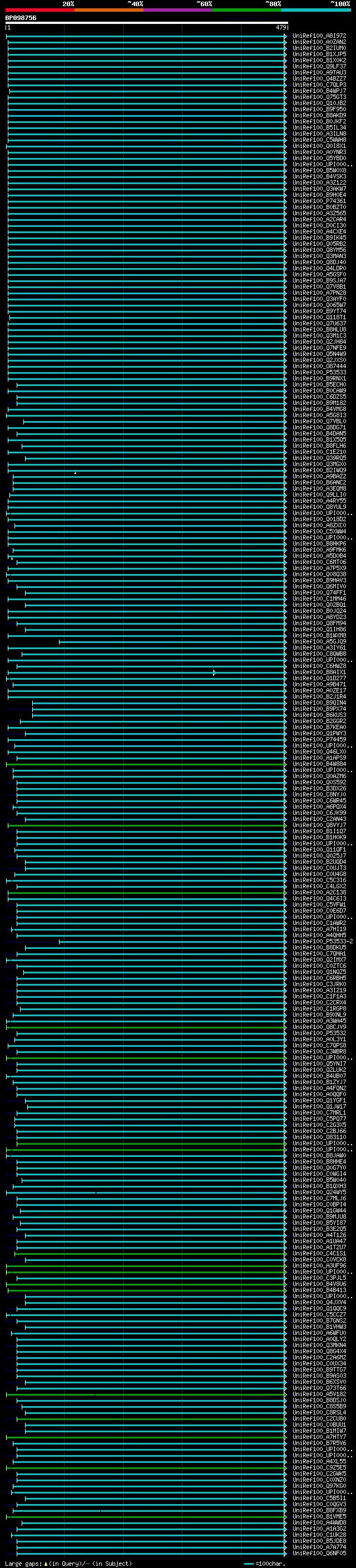The width and height of the screenshot is (356, 1568).
Task: Select hit label UniRef100_A7A774
Action: pos(319,1547)
